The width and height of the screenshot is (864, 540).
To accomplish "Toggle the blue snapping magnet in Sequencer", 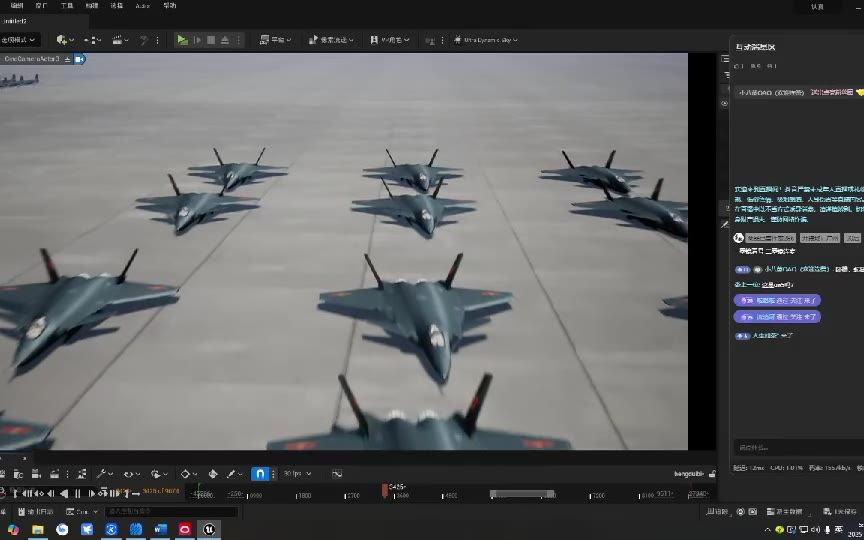I will coord(260,473).
